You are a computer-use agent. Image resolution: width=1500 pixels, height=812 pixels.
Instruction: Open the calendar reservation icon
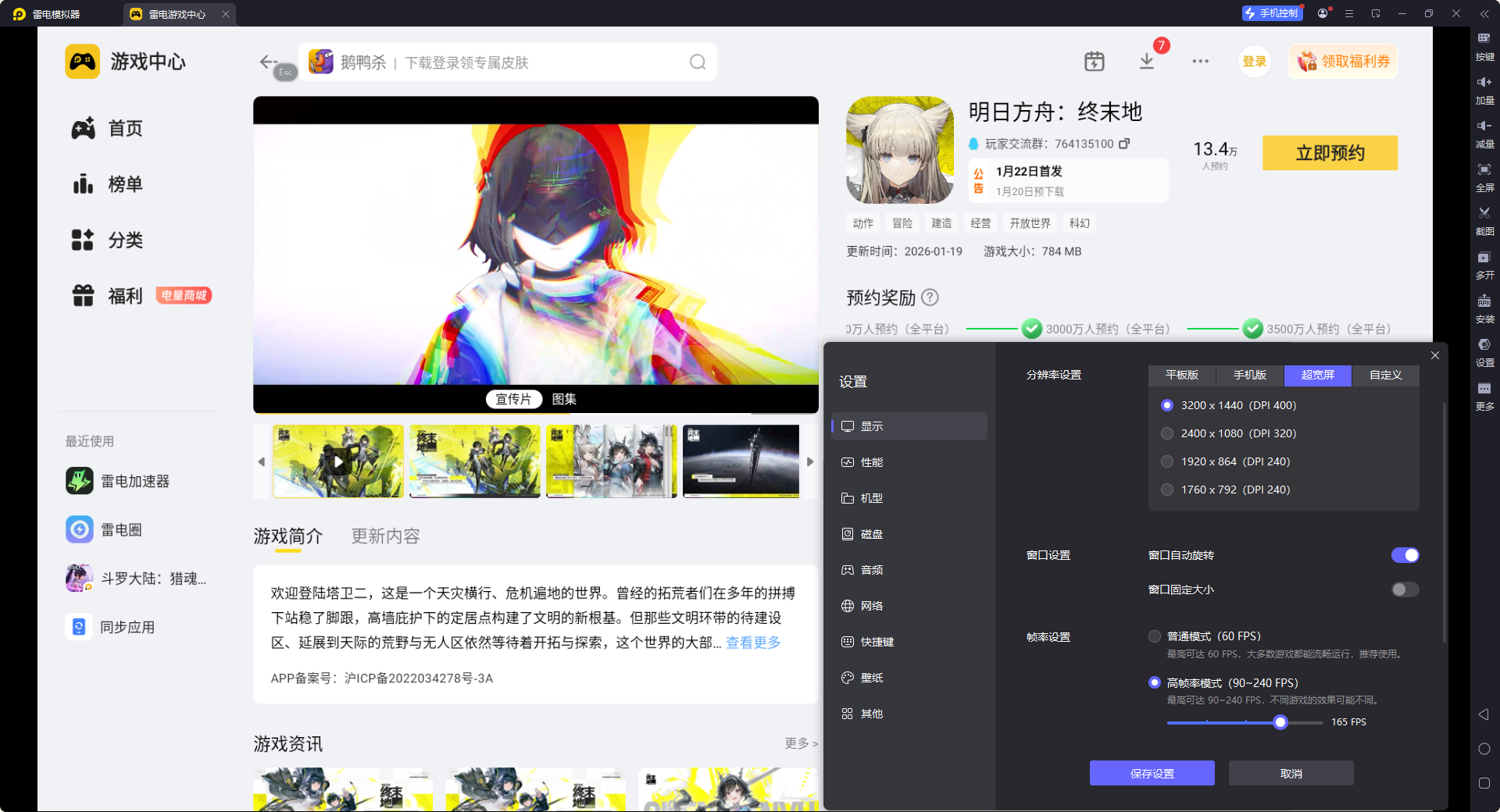click(1095, 61)
